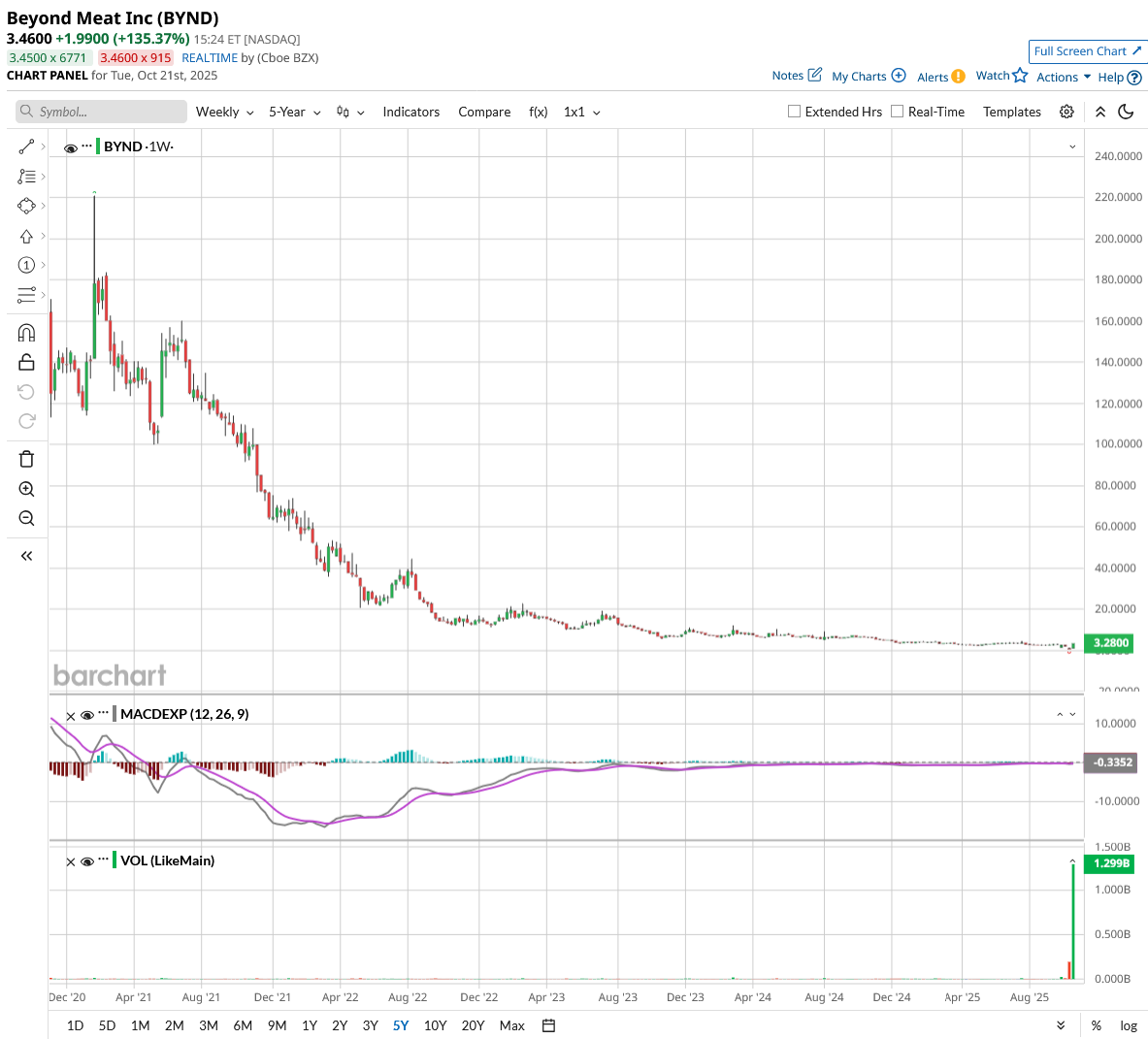Open the Weekly frequency dropdown
1148x1039 pixels.
[225, 112]
